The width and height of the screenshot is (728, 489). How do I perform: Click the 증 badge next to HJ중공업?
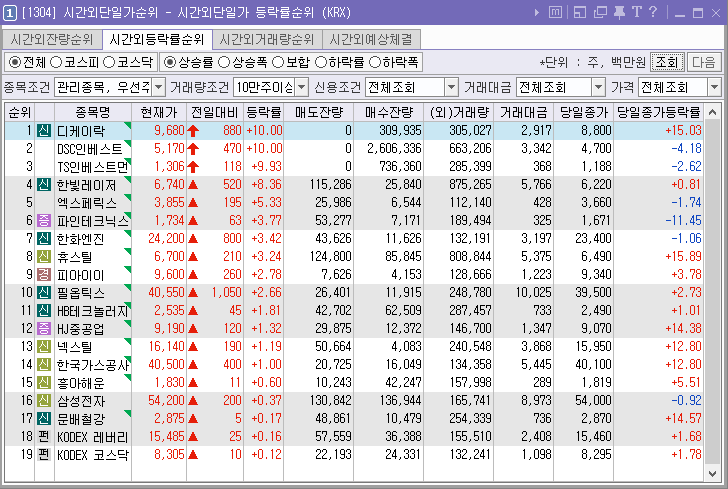pos(44,328)
